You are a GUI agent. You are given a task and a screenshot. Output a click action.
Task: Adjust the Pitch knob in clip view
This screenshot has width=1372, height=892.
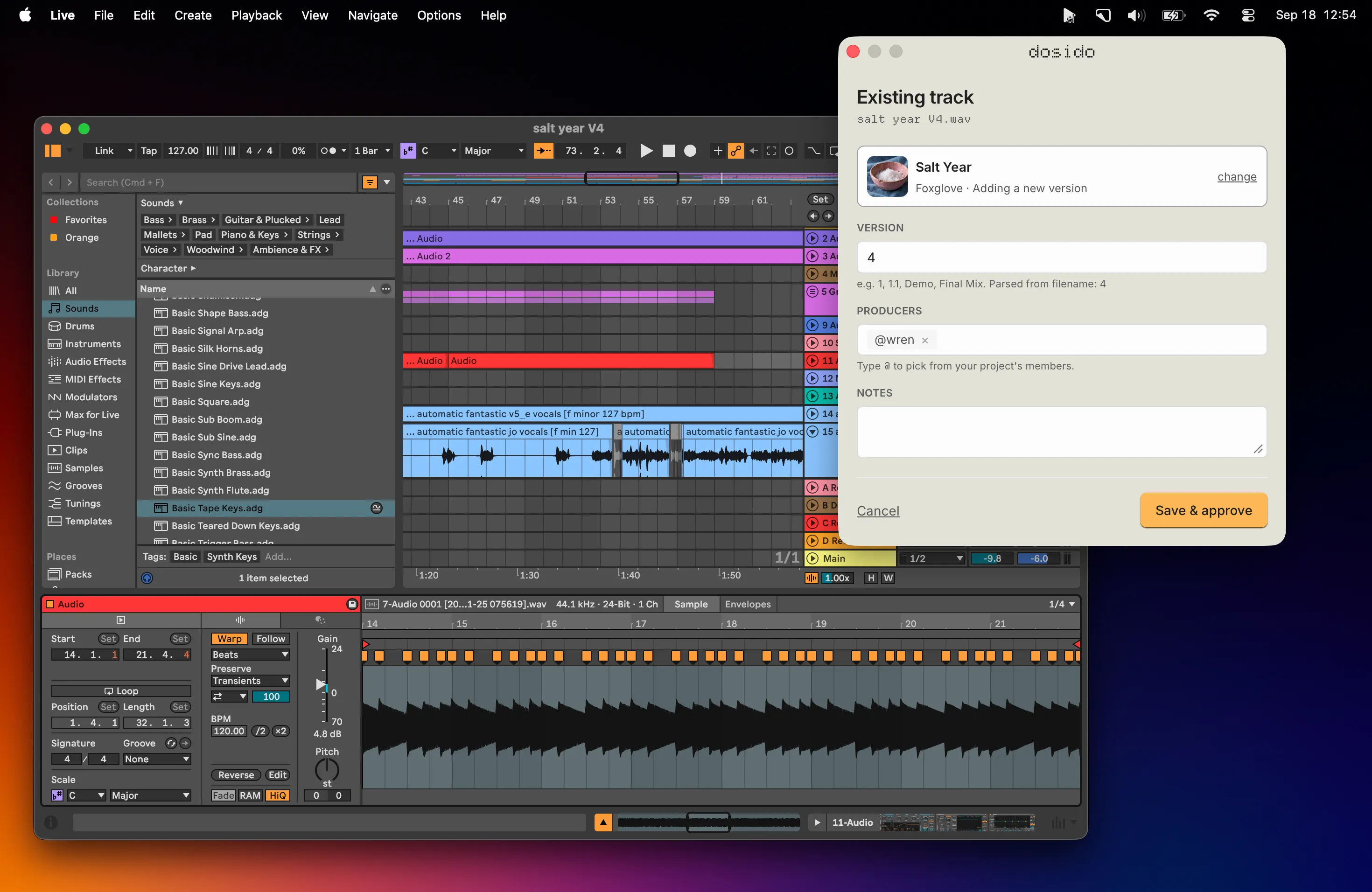(x=327, y=770)
